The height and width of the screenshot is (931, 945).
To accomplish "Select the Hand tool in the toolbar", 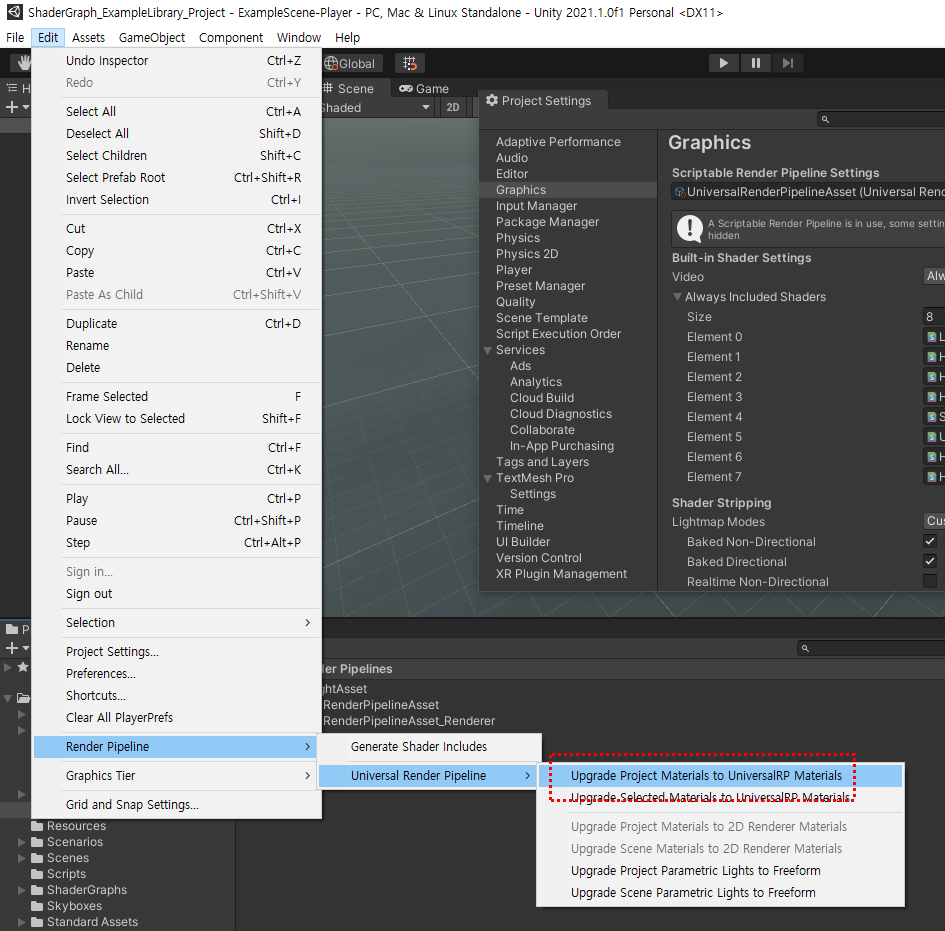I will point(23,63).
